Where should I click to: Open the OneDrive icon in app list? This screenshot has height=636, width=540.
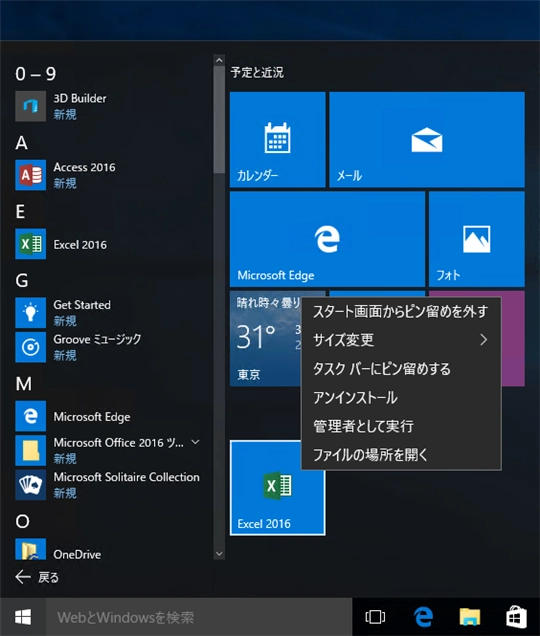(x=30, y=549)
